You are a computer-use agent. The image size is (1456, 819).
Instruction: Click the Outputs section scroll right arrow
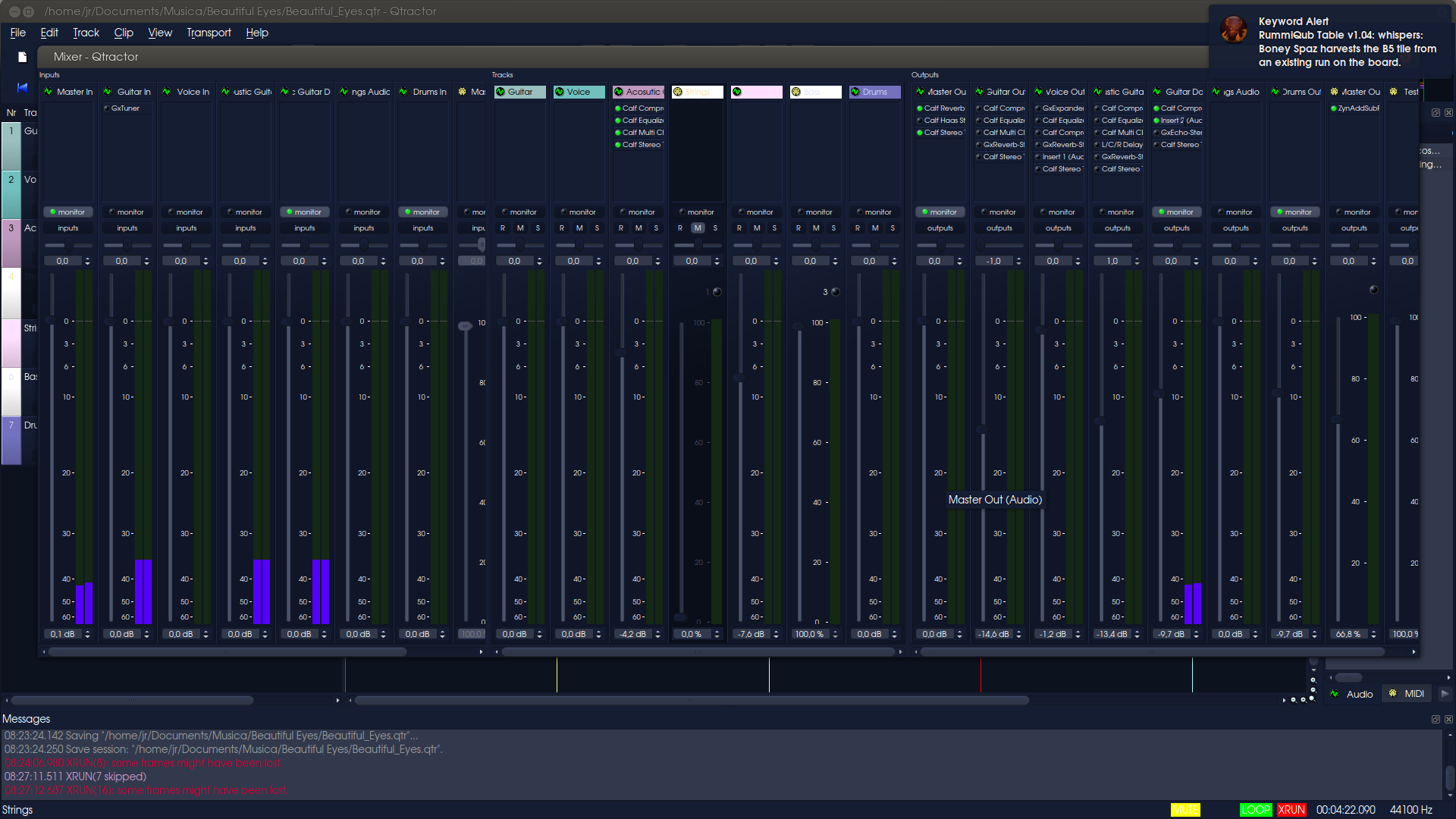click(1414, 651)
